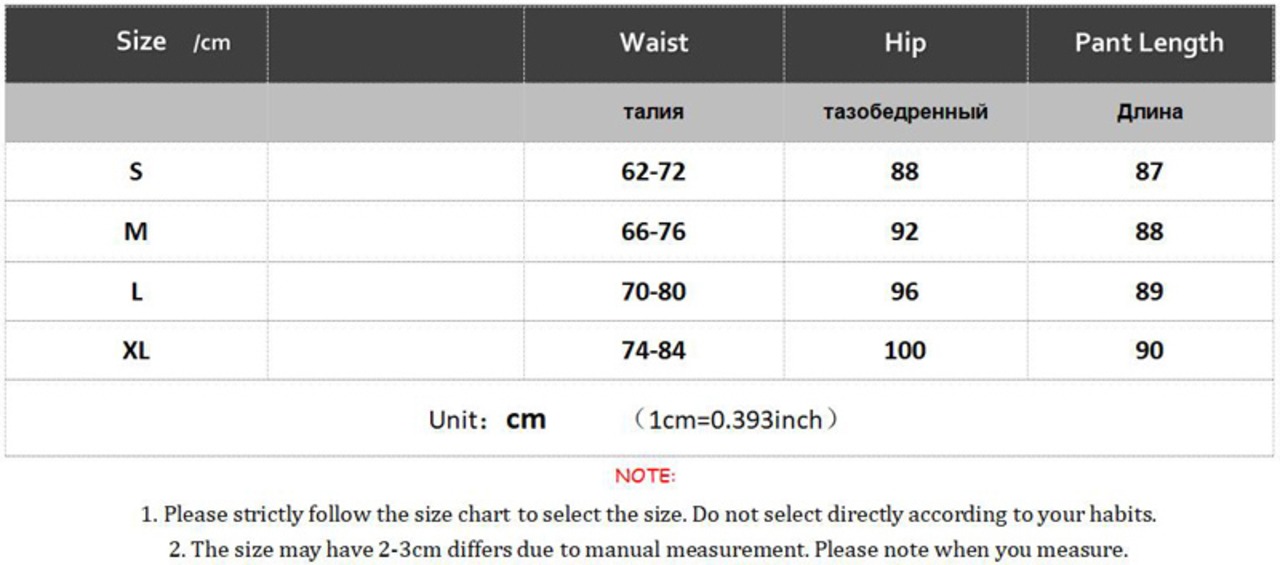Select the Длина subheader cell

[x=1149, y=112]
